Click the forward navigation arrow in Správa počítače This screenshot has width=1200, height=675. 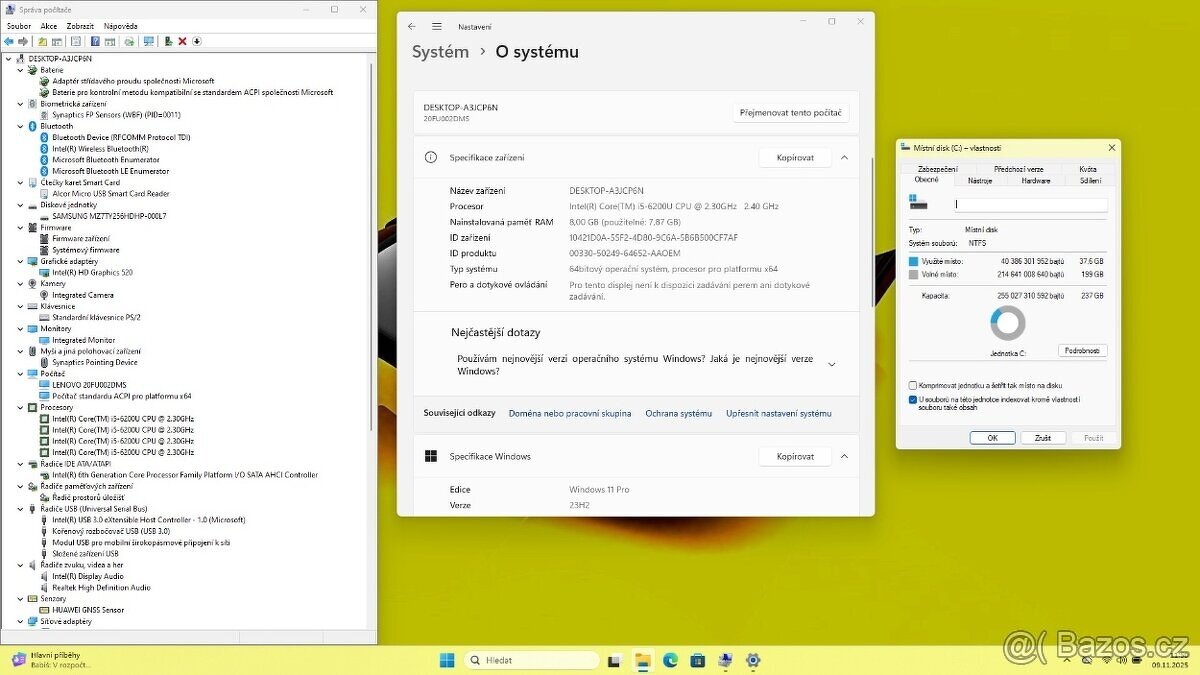pos(23,41)
